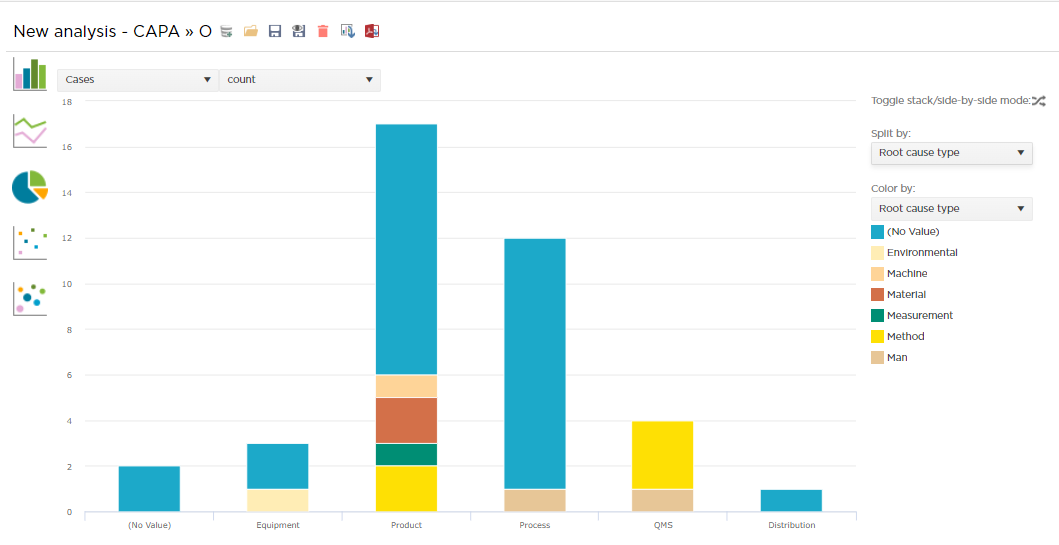Open the Cases dropdown
The height and width of the screenshot is (545, 1059).
pyautogui.click(x=138, y=80)
